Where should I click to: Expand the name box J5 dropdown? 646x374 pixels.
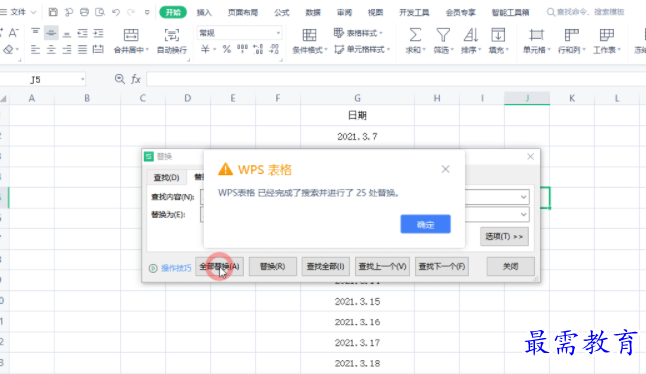(82, 79)
